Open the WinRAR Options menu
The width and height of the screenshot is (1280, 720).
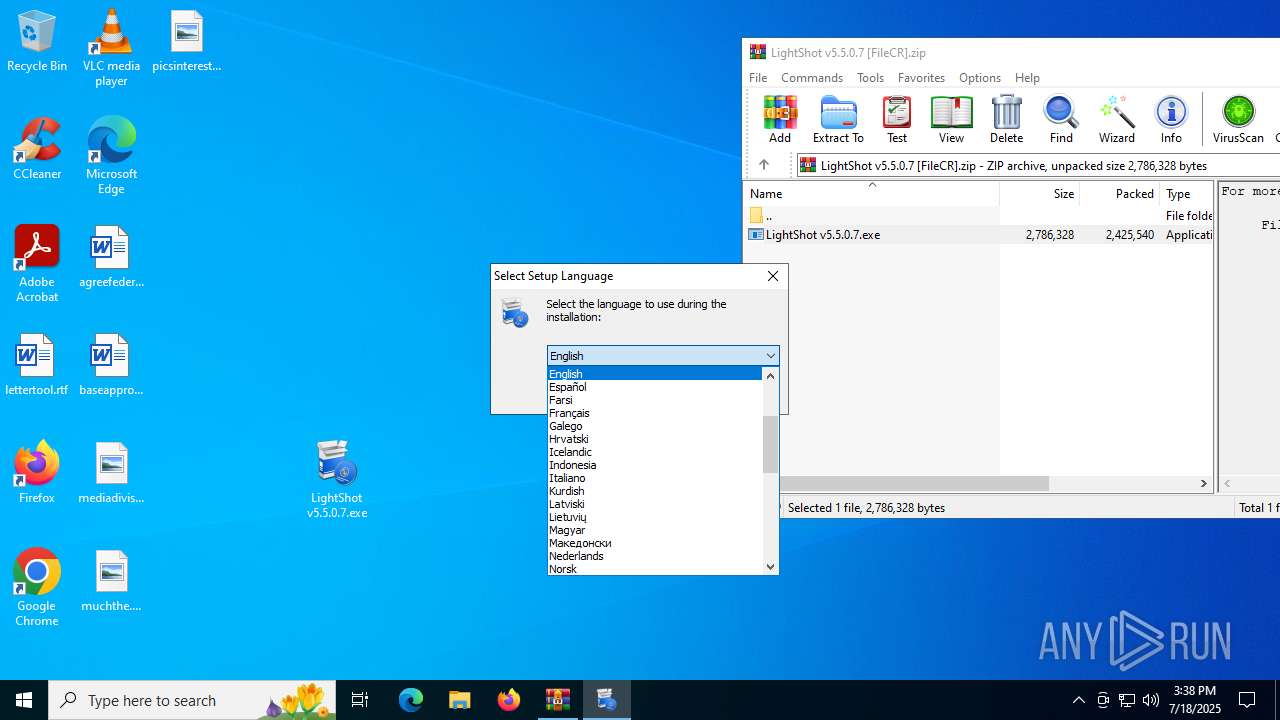(x=980, y=77)
